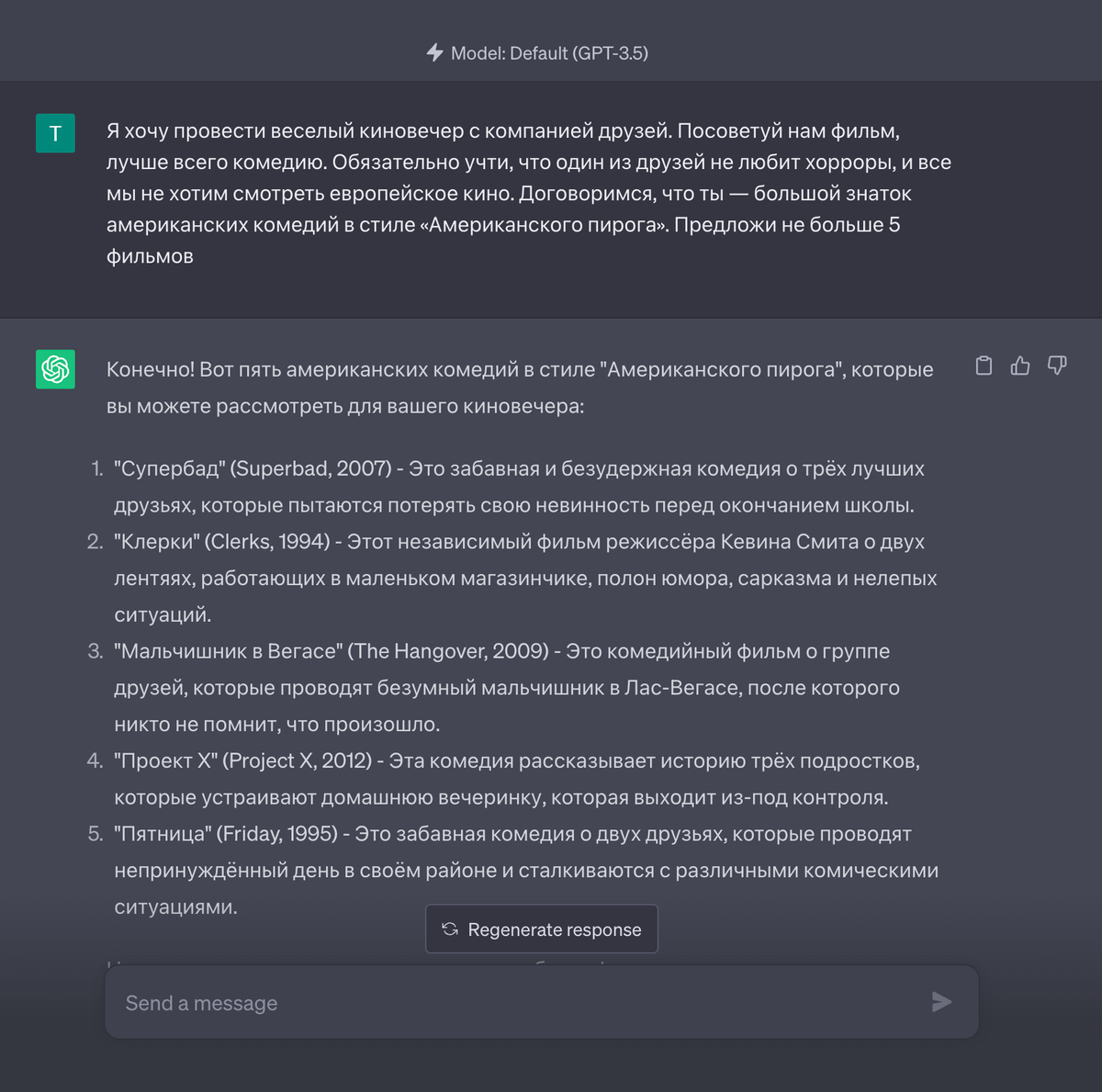
Task: Click the lightning bolt icon beside Model
Action: click(x=435, y=52)
